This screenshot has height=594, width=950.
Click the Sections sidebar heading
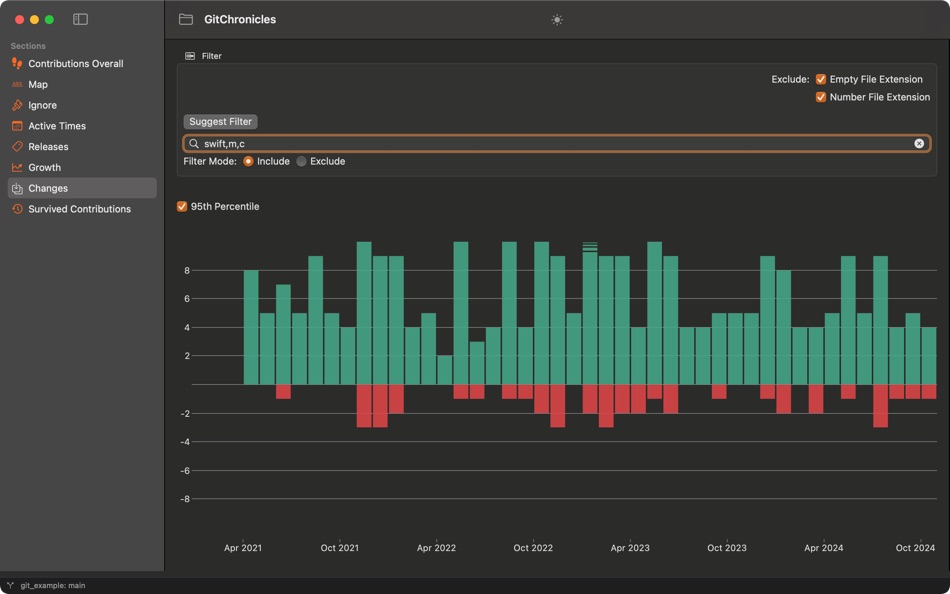[28, 46]
